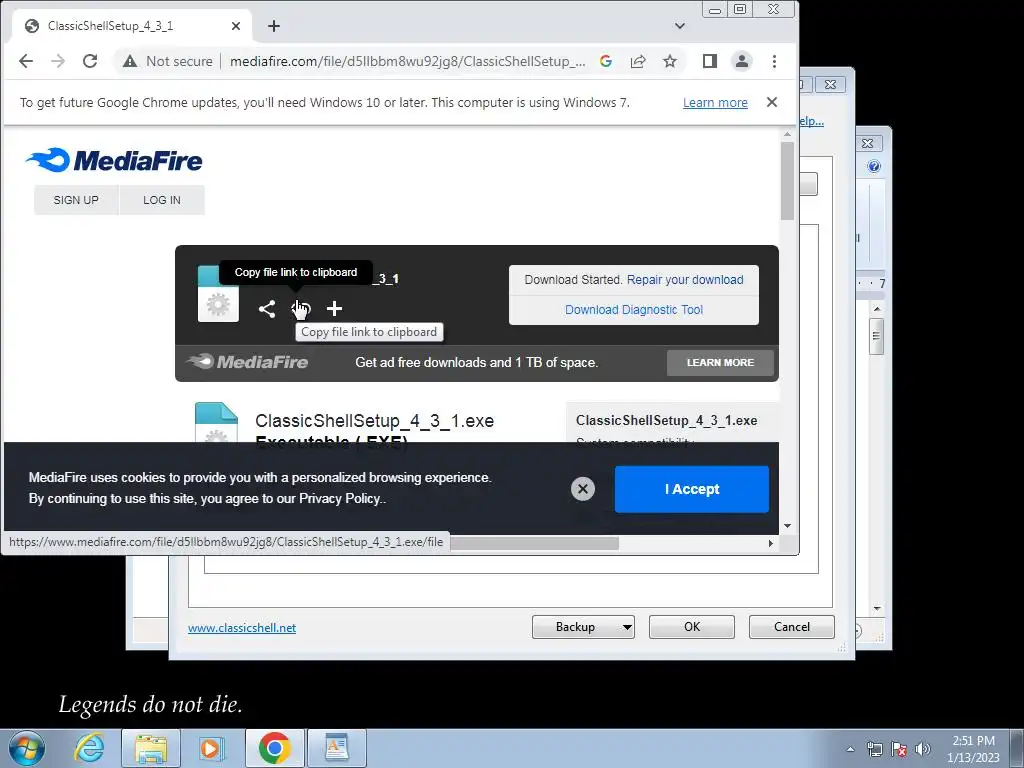The image size is (1024, 768).
Task: Click the Google search icon in address bar
Action: [606, 61]
